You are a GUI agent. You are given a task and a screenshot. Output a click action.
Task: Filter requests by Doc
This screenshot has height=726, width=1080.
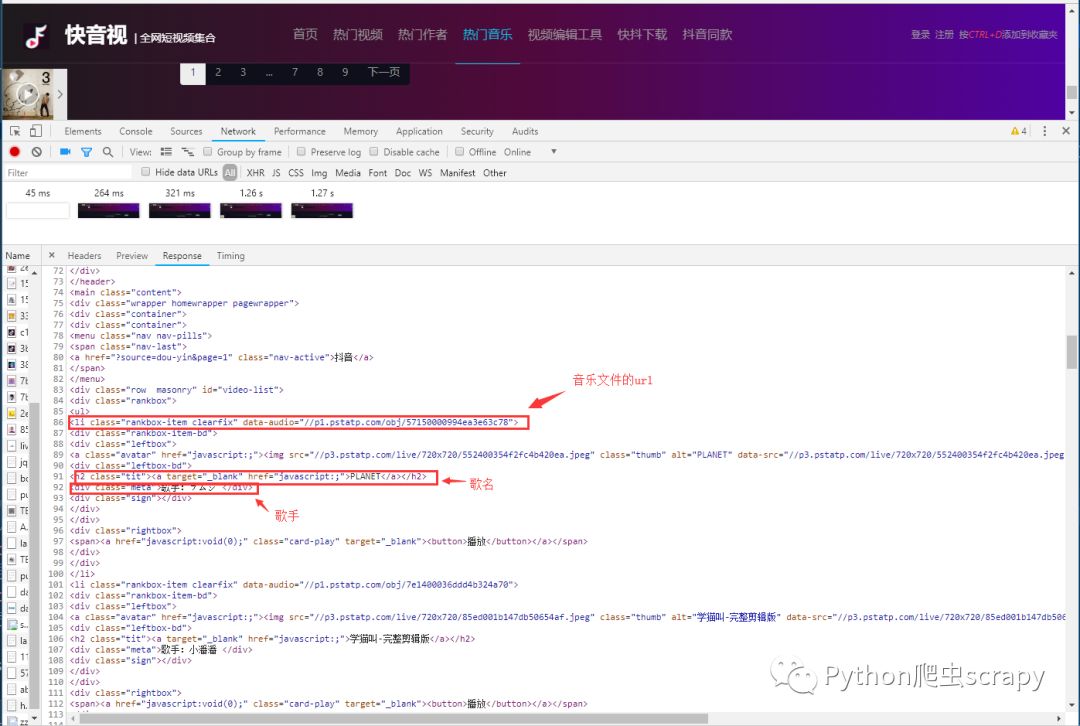403,173
